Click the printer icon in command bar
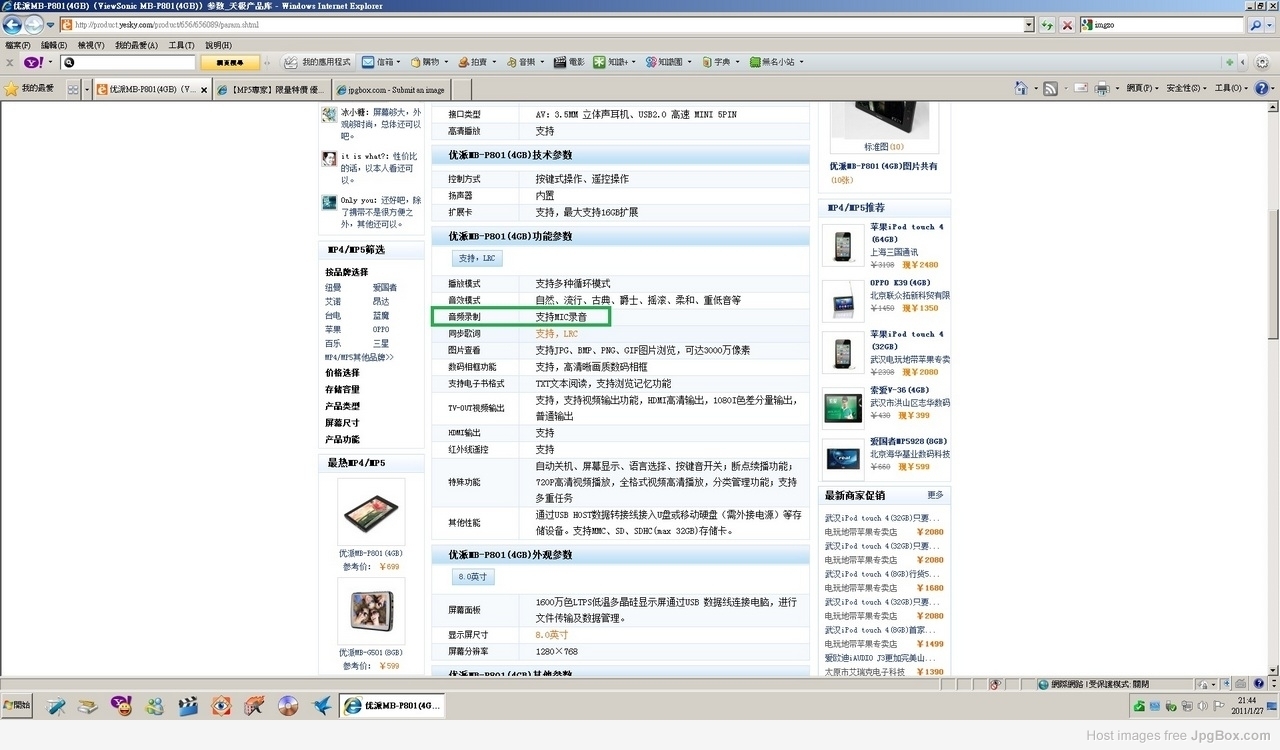This screenshot has width=1280, height=750. point(1102,89)
